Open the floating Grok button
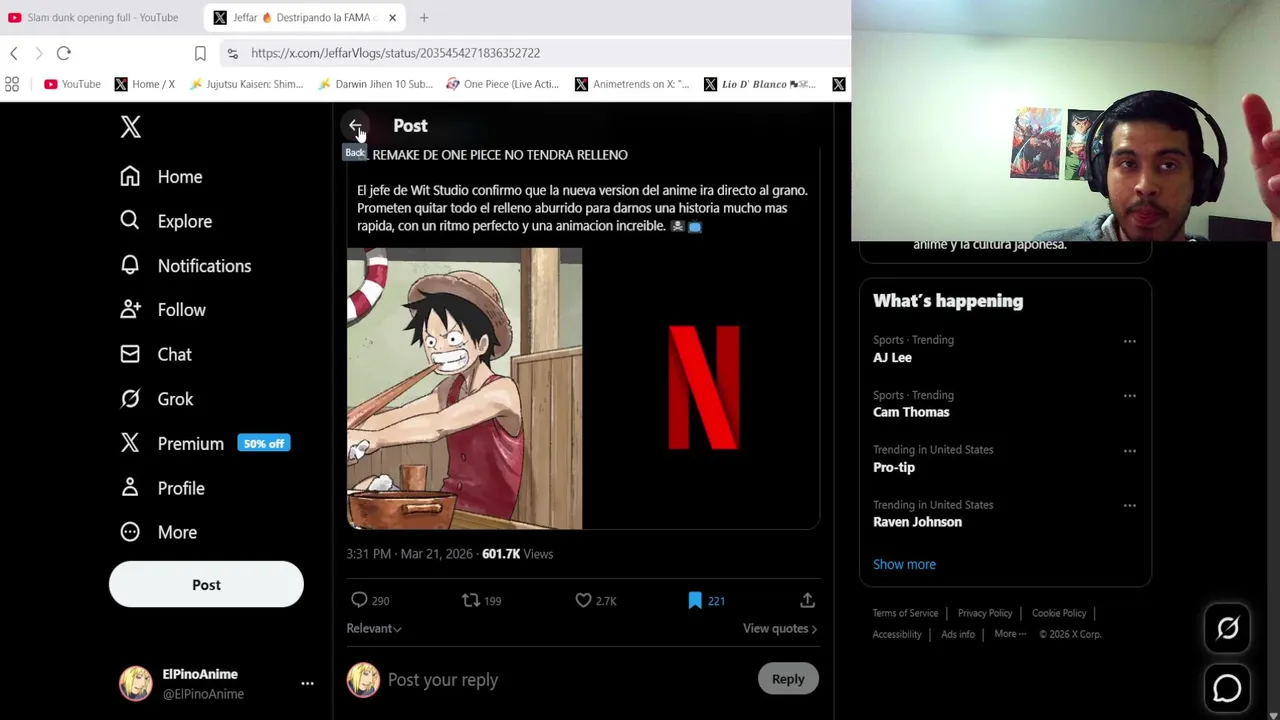This screenshot has height=720, width=1280. click(x=1227, y=628)
